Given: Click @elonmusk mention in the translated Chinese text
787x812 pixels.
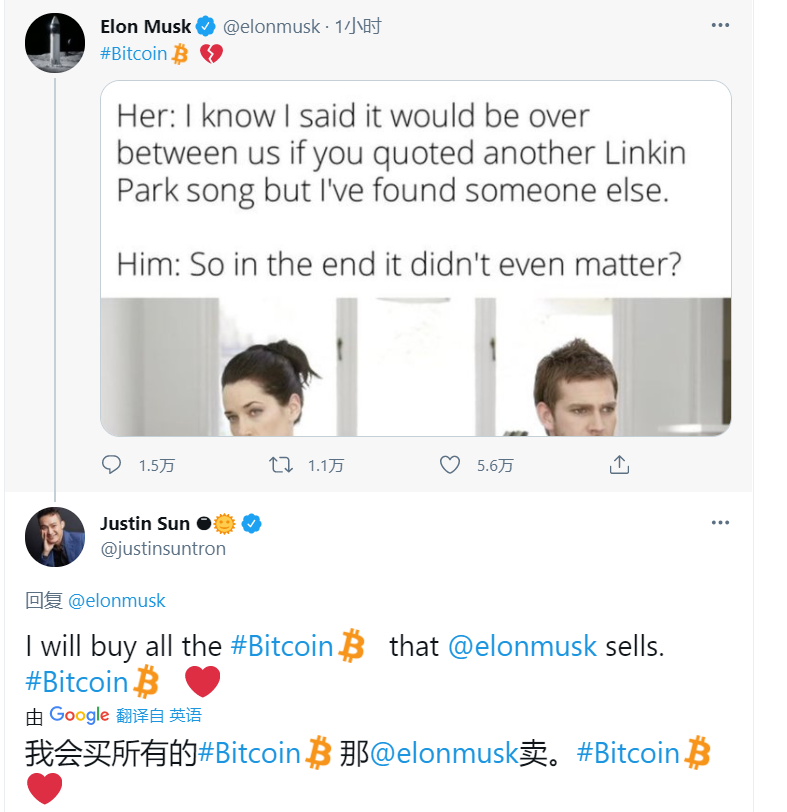Looking at the screenshot, I should tap(444, 753).
